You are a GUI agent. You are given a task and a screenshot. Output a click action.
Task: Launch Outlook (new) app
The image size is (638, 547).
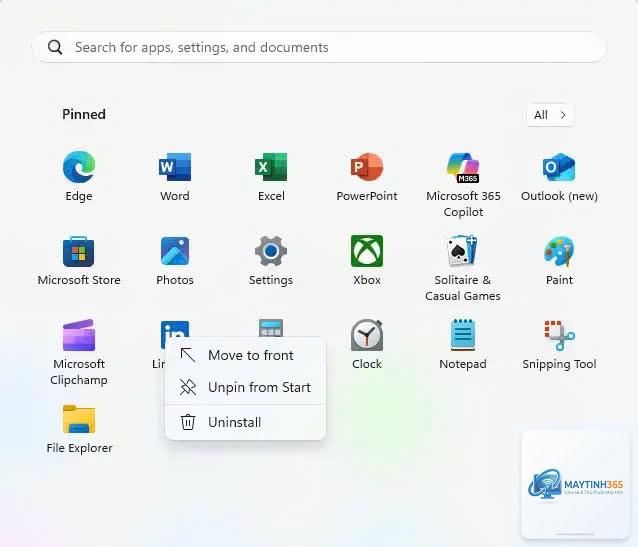coord(559,167)
